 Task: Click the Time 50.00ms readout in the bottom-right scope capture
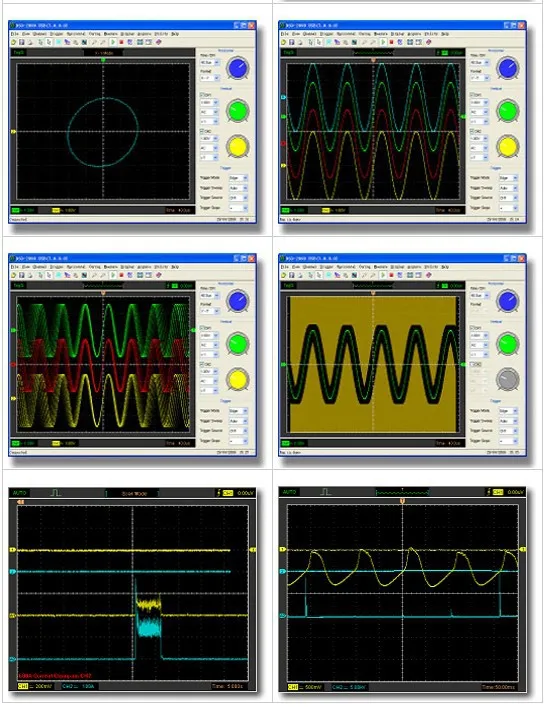498,687
